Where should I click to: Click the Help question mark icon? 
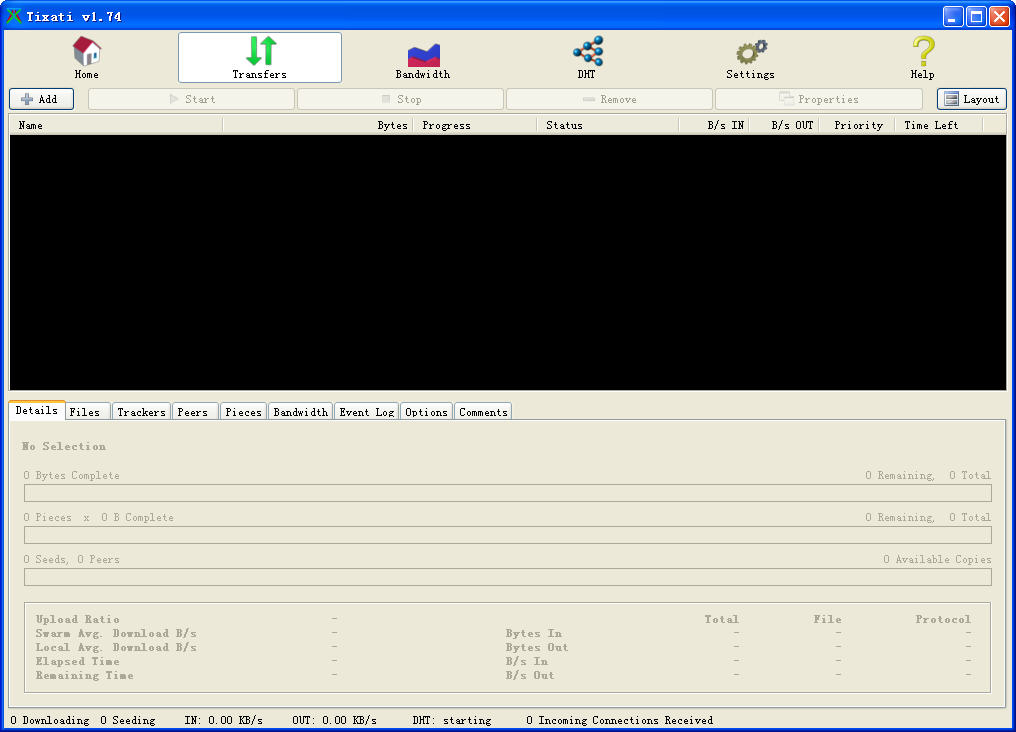click(x=922, y=51)
